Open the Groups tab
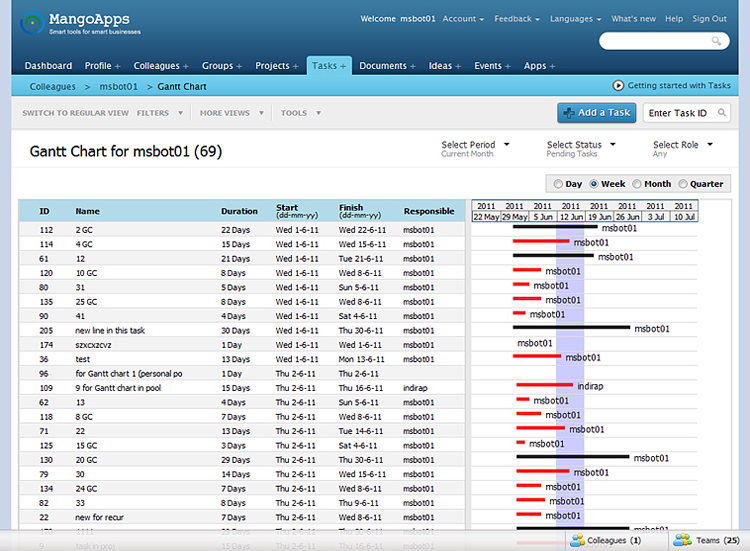Image resolution: width=750 pixels, height=551 pixels. click(217, 66)
